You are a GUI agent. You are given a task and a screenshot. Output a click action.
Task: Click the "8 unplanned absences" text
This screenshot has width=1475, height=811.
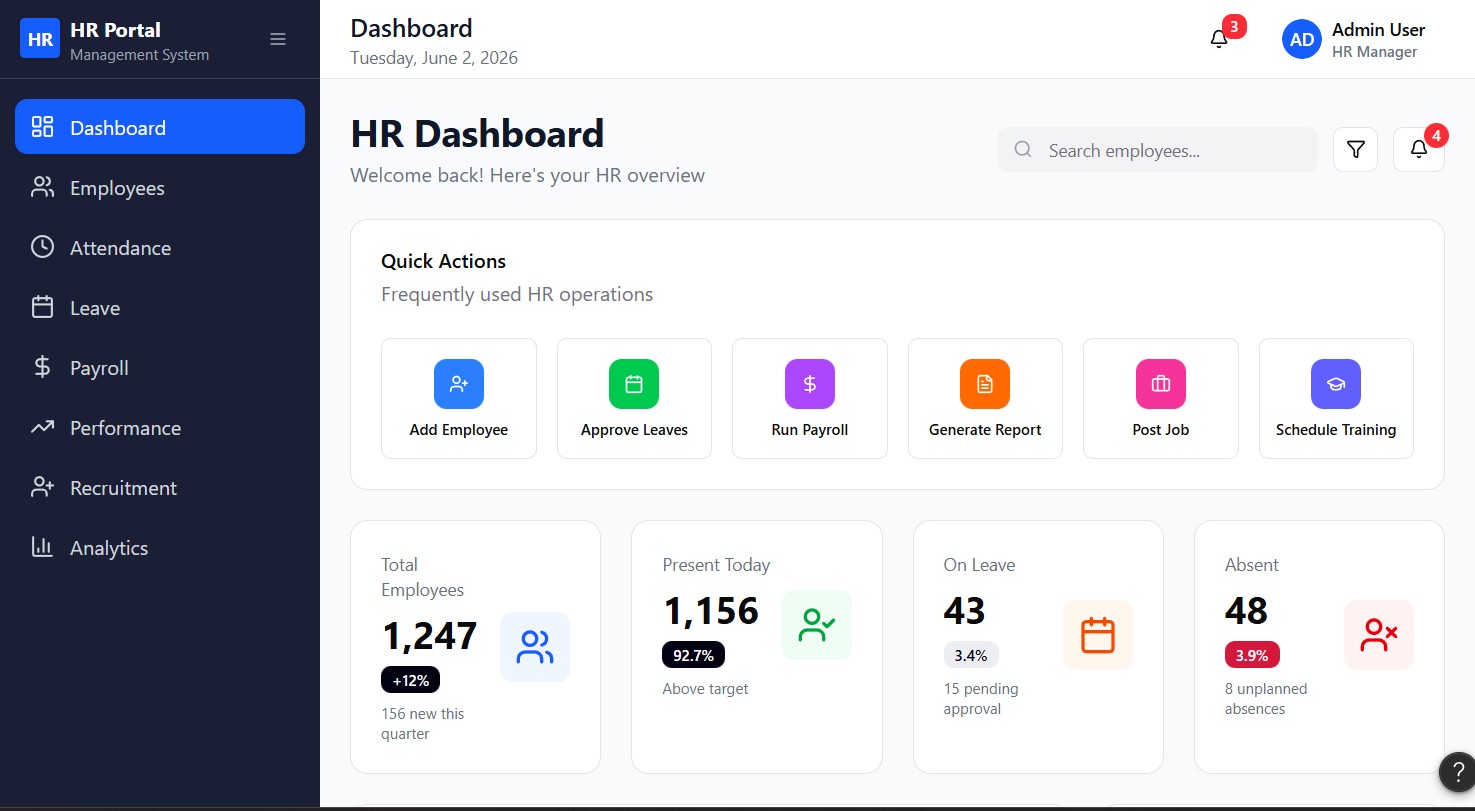(1266, 699)
